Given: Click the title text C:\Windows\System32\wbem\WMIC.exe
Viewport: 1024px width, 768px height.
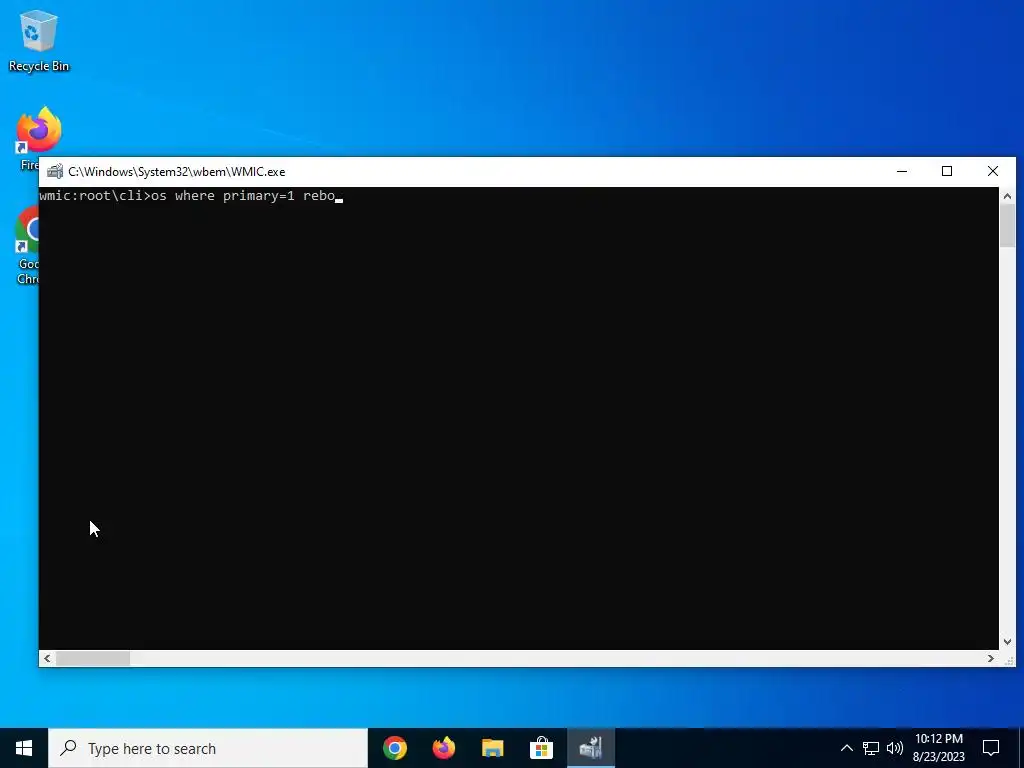Looking at the screenshot, I should (176, 172).
